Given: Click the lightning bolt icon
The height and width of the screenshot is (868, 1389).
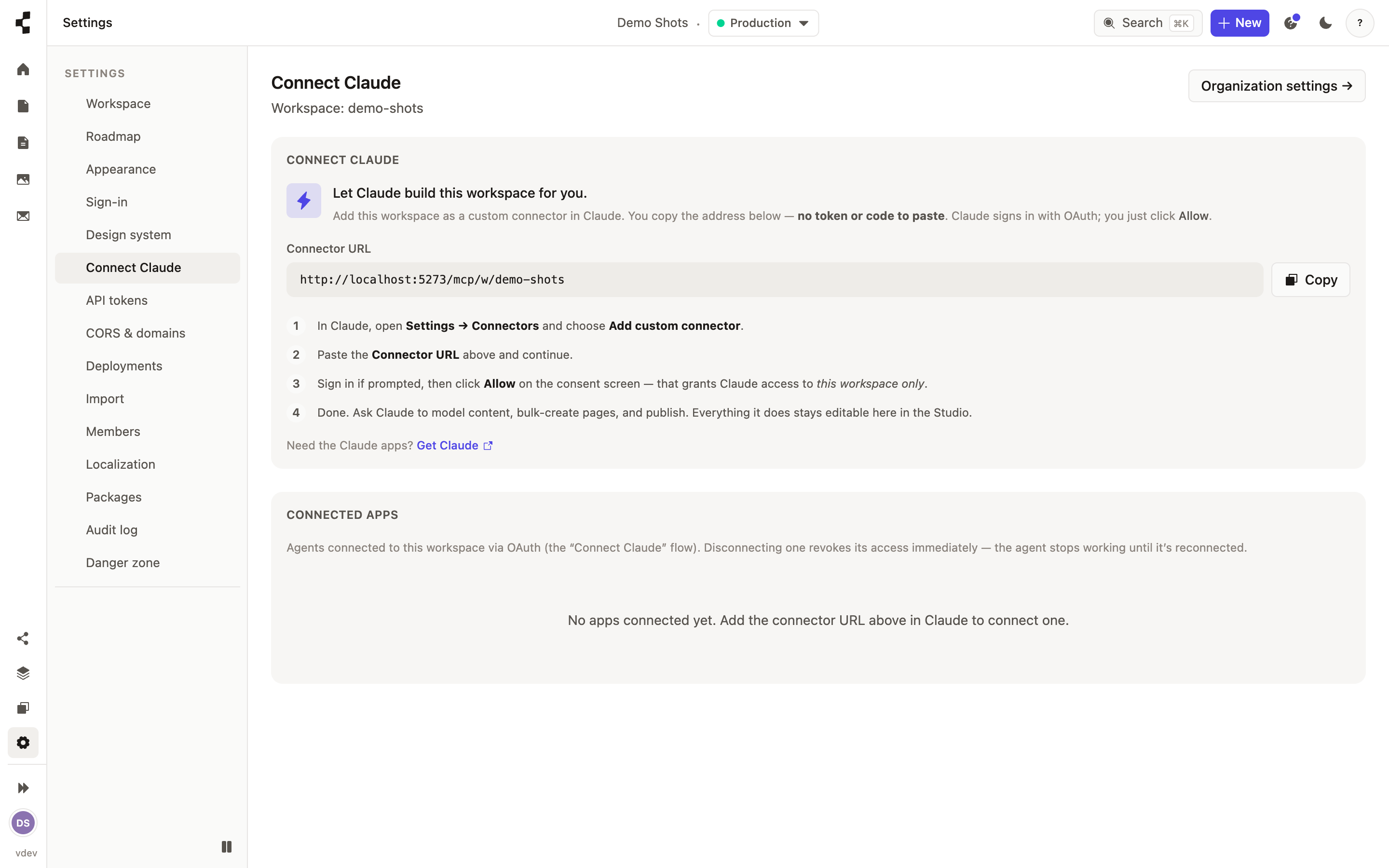Looking at the screenshot, I should [x=304, y=200].
